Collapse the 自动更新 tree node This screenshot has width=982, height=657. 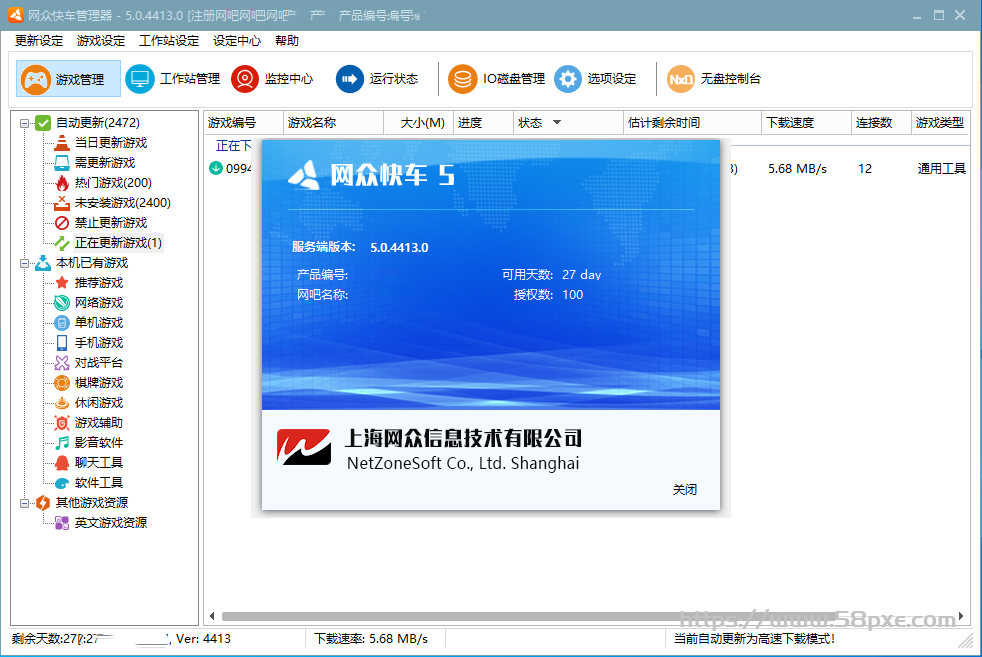(x=24, y=123)
